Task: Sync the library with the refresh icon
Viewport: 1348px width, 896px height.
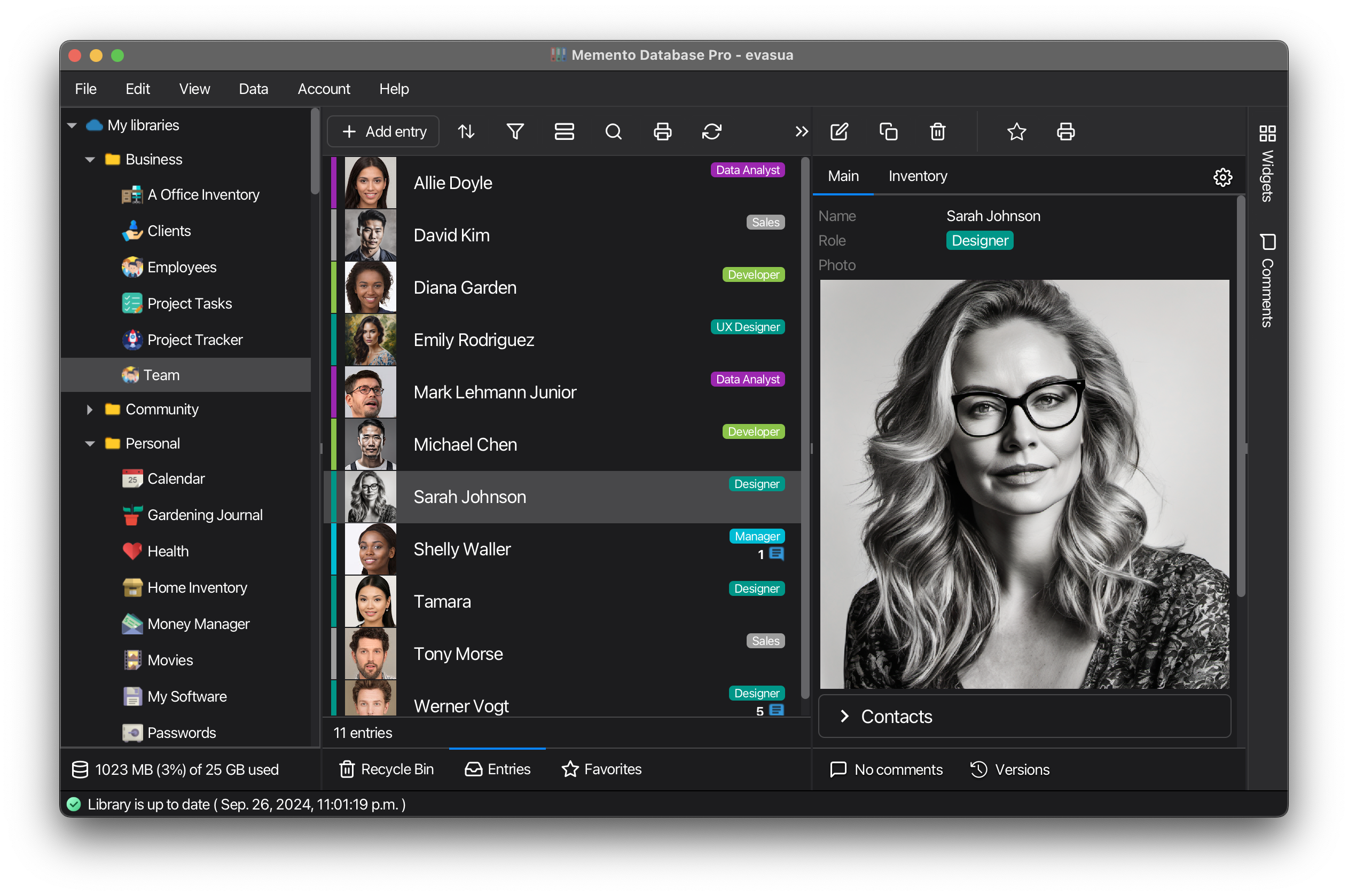Action: point(711,131)
